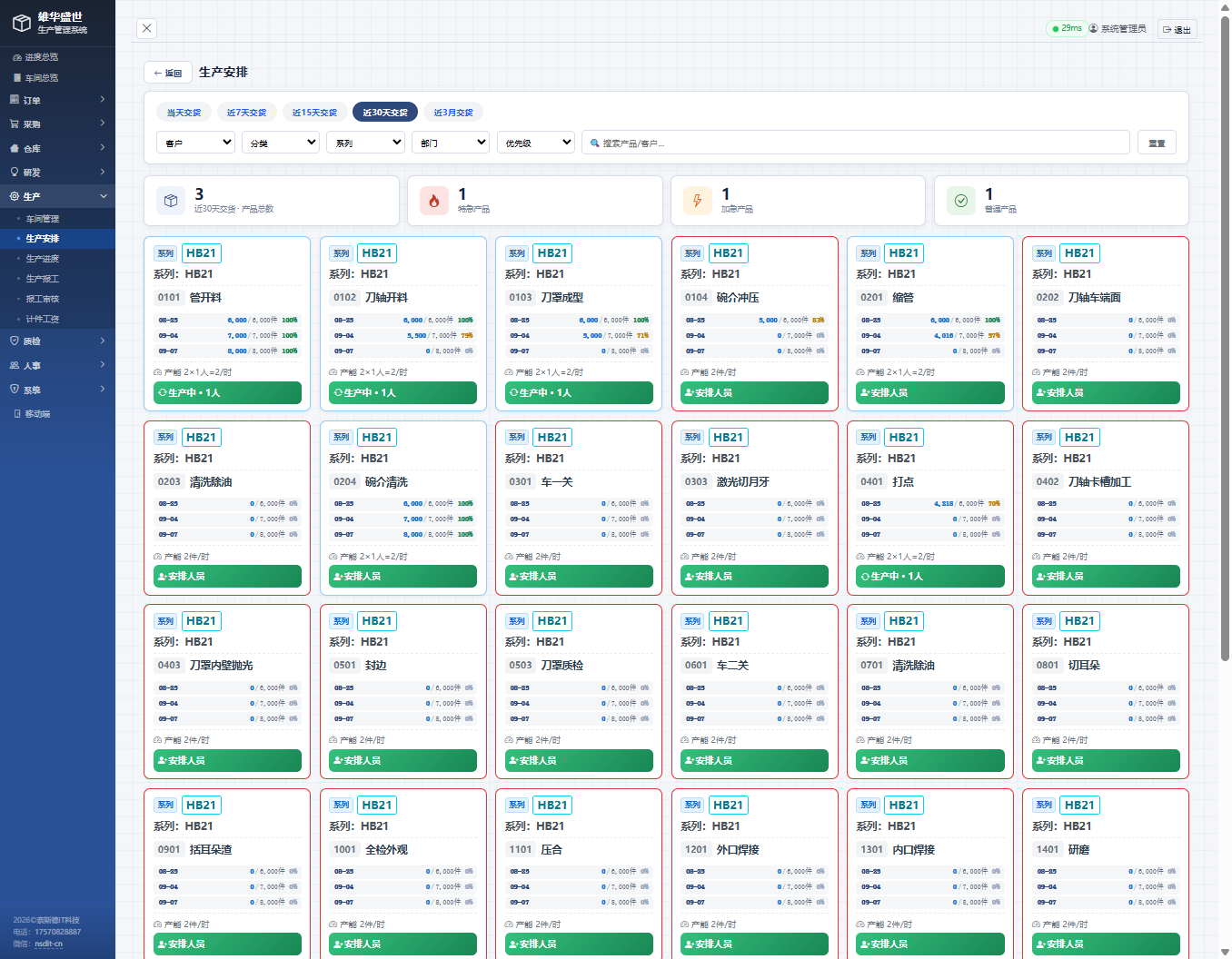1232x959 pixels.
Task: Click the 系列 badge on 0801 切耳朵 card
Action: point(1044,621)
